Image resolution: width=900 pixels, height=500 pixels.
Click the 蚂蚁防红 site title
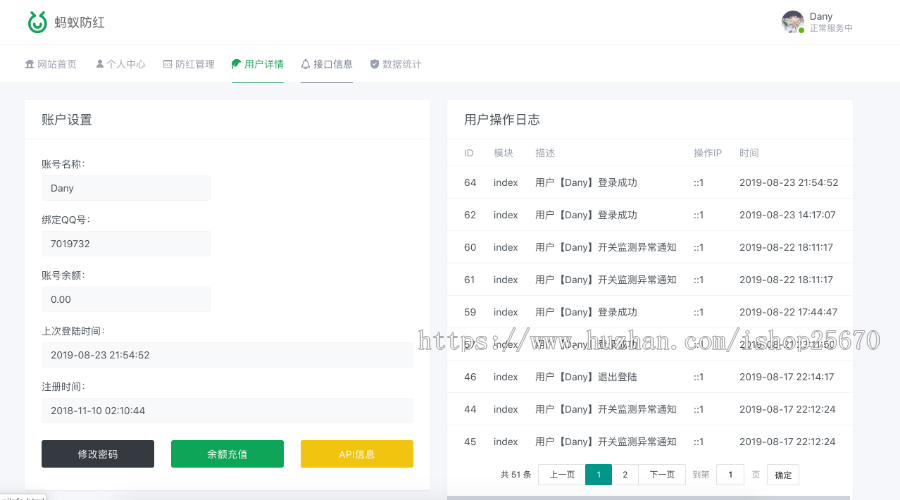(80, 22)
